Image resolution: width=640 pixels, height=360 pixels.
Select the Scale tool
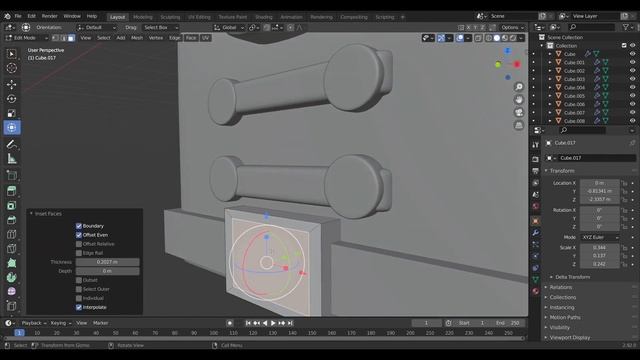(x=11, y=113)
